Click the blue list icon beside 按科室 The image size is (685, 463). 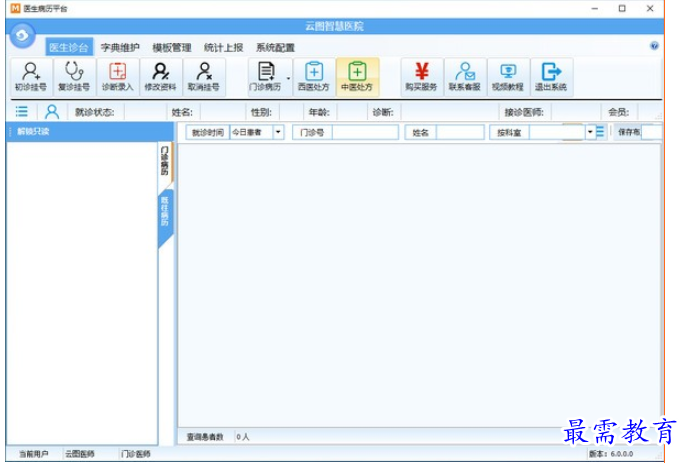[x=600, y=131]
